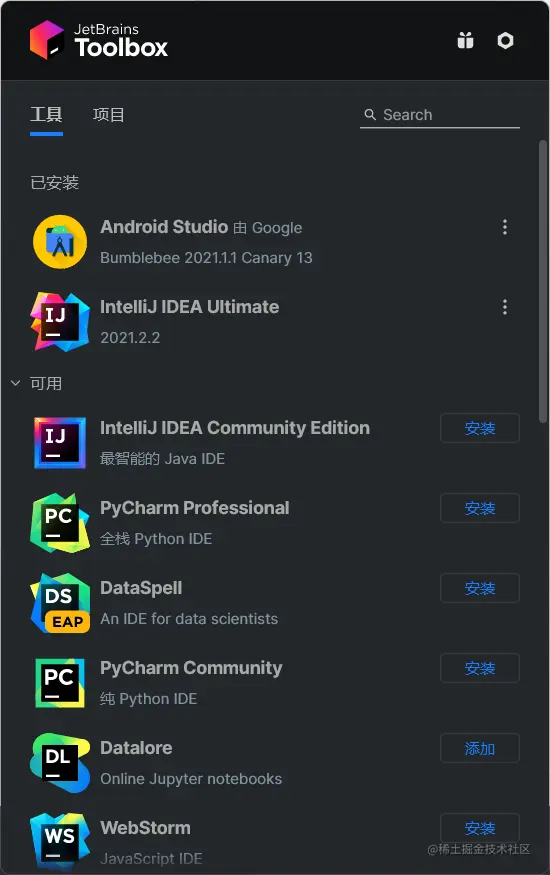Click the PyCharm Professional icon
The image size is (550, 875).
click(x=60, y=522)
